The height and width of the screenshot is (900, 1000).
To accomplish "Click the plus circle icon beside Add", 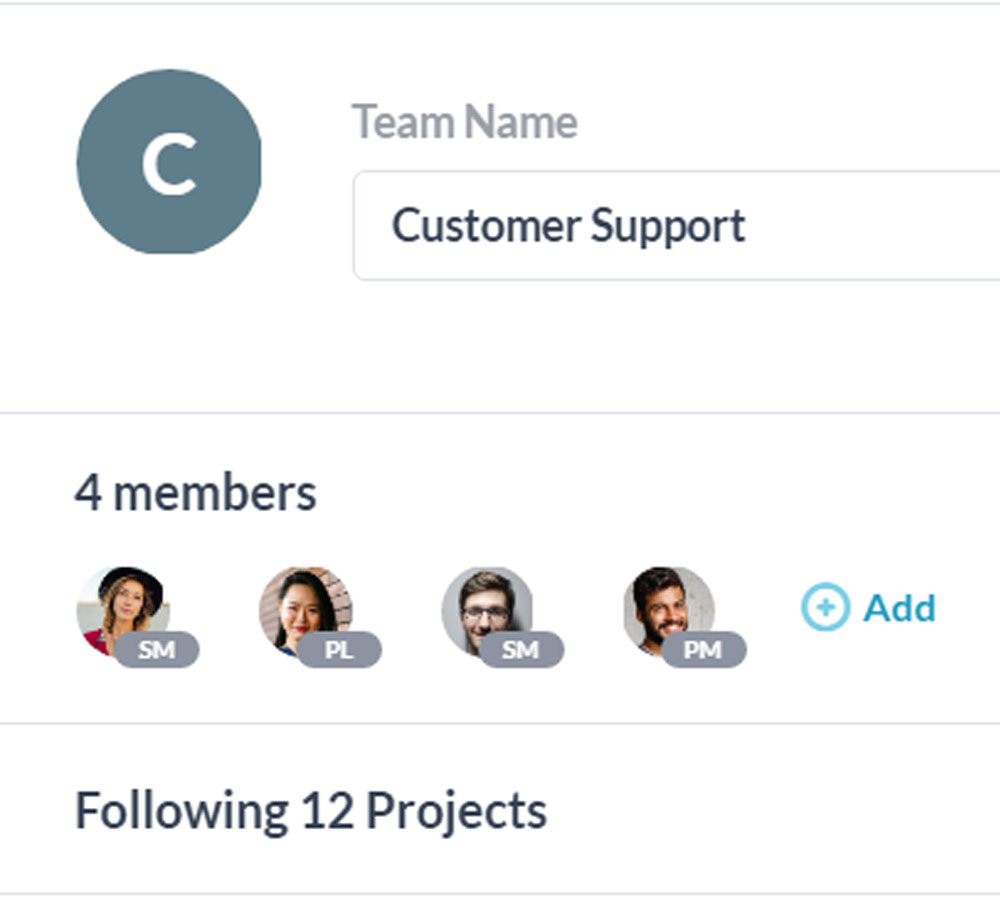I will (825, 607).
